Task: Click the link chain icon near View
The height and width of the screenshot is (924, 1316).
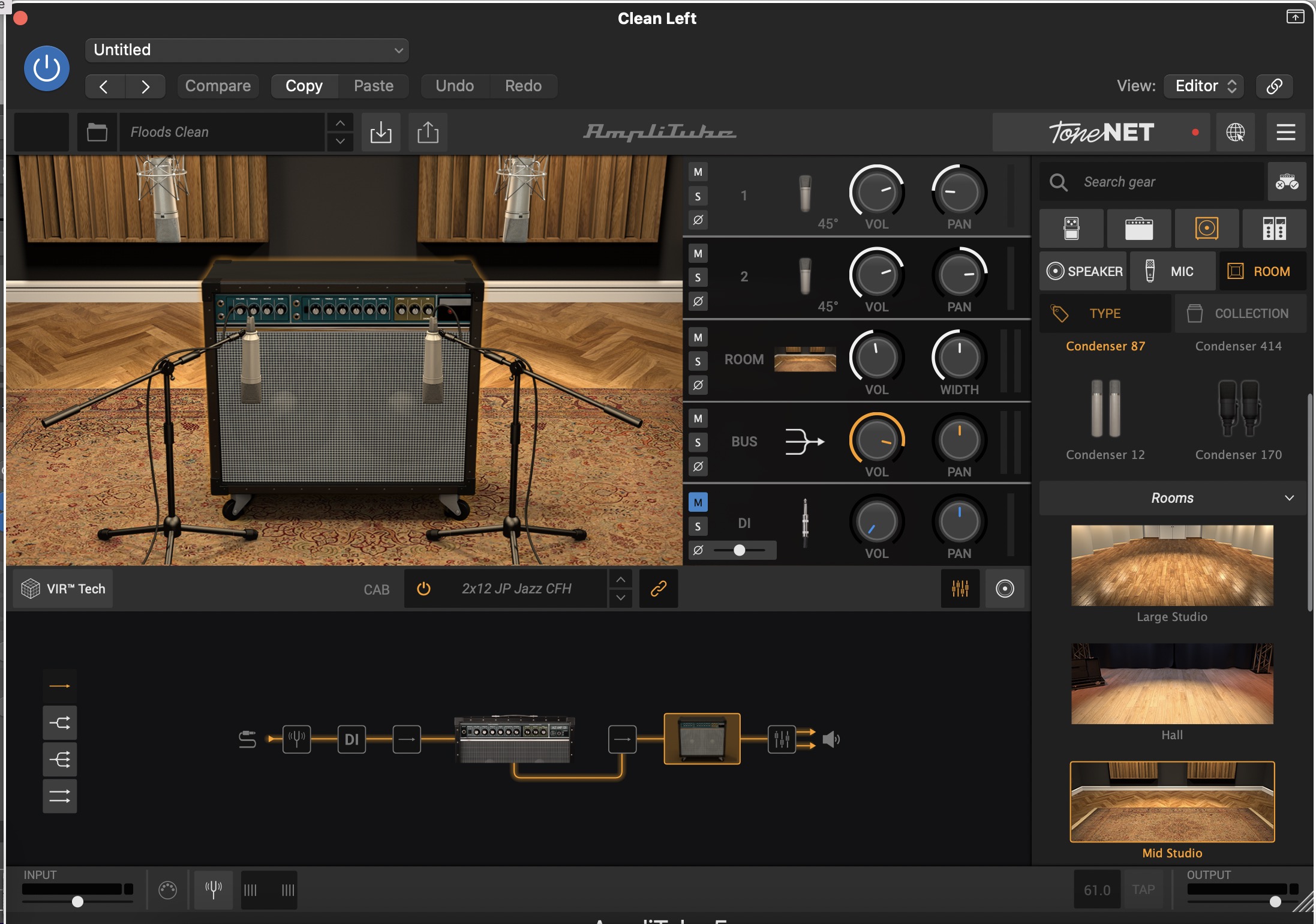Action: point(1275,86)
